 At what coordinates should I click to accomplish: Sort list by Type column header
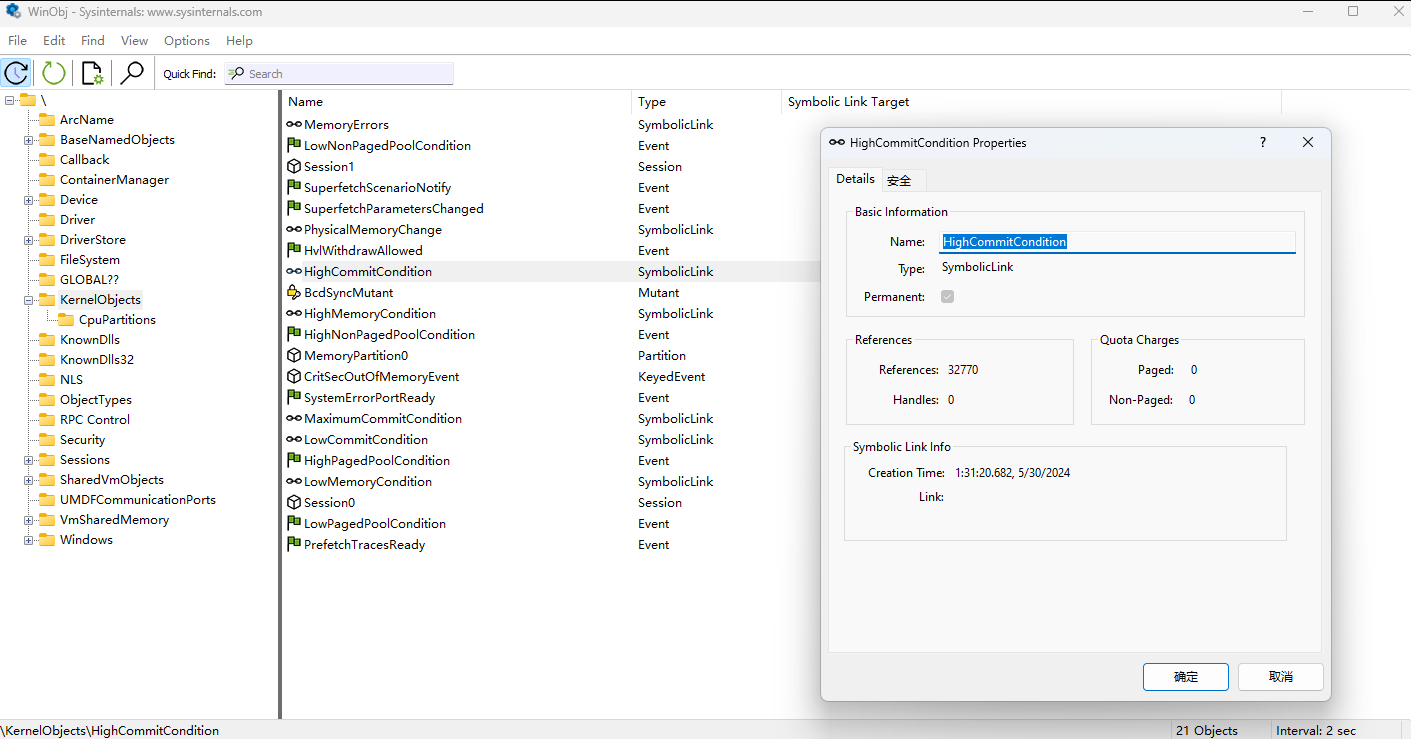[652, 102]
